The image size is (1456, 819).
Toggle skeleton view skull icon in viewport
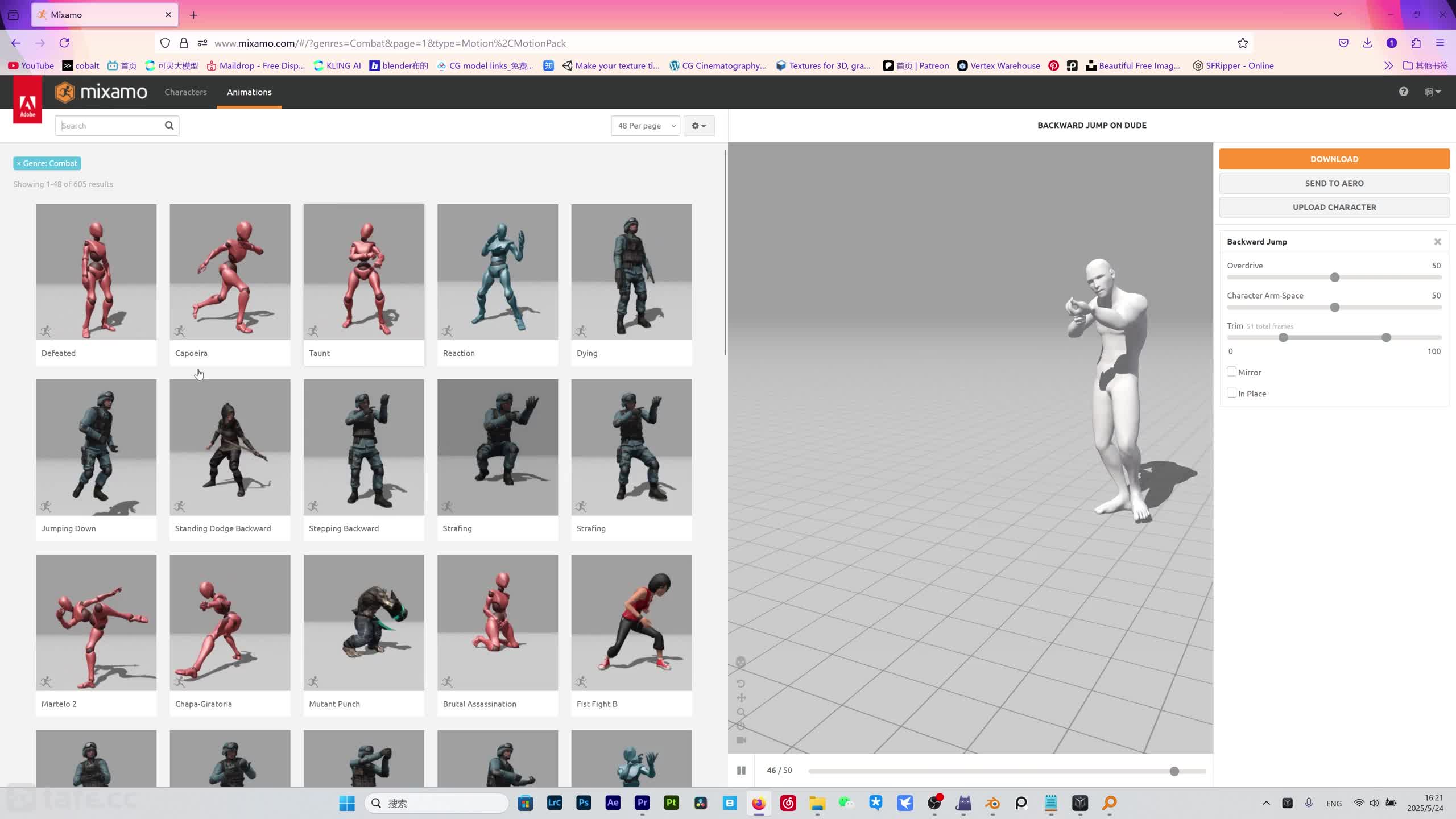[x=741, y=662]
